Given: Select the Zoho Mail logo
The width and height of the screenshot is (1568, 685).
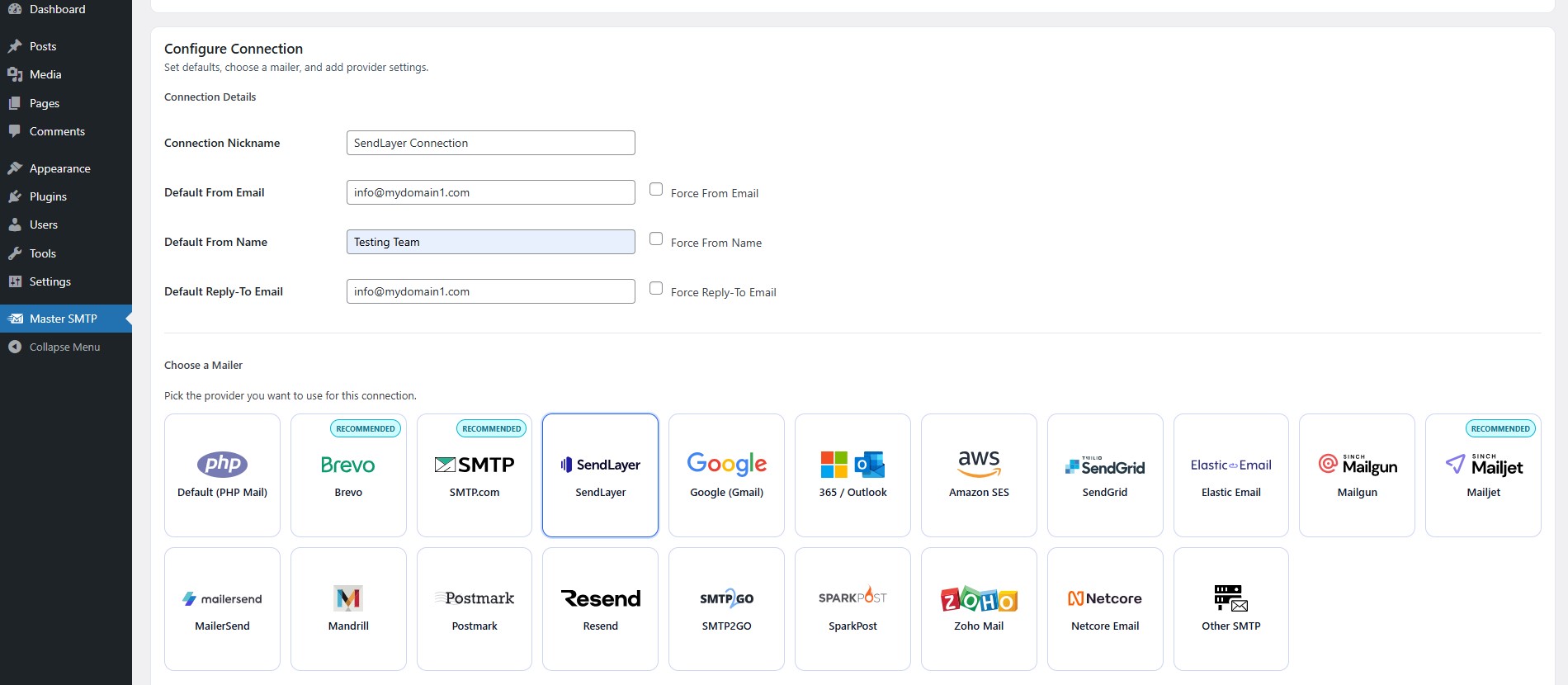Looking at the screenshot, I should [x=979, y=598].
